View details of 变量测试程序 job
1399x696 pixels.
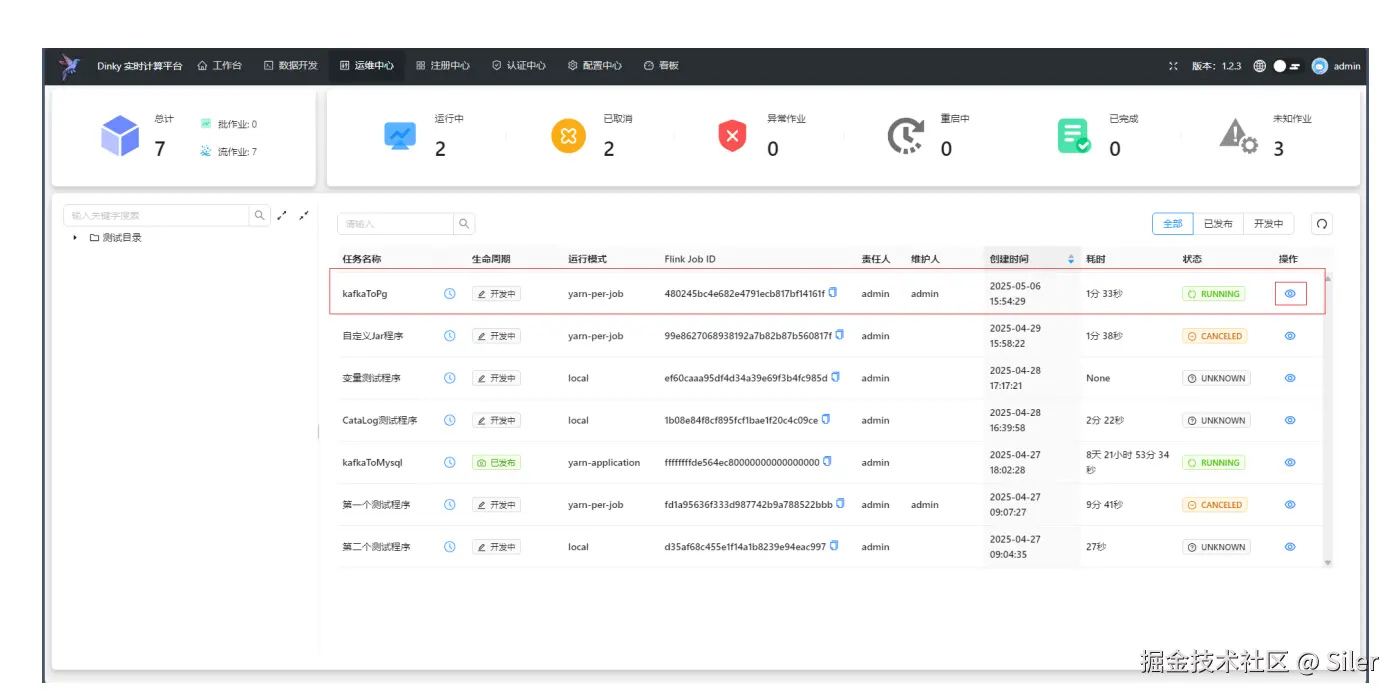point(1290,378)
